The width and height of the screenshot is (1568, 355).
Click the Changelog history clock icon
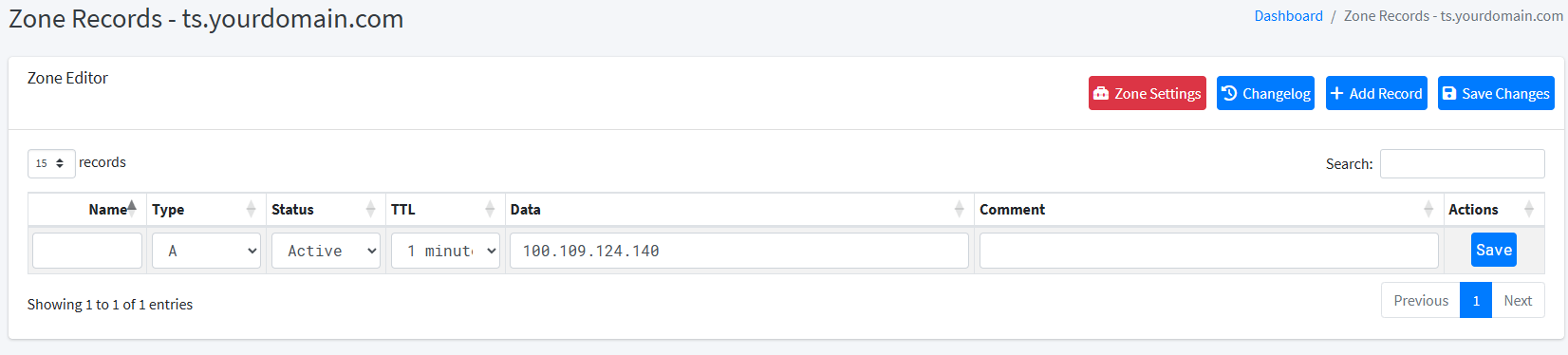click(x=1229, y=93)
